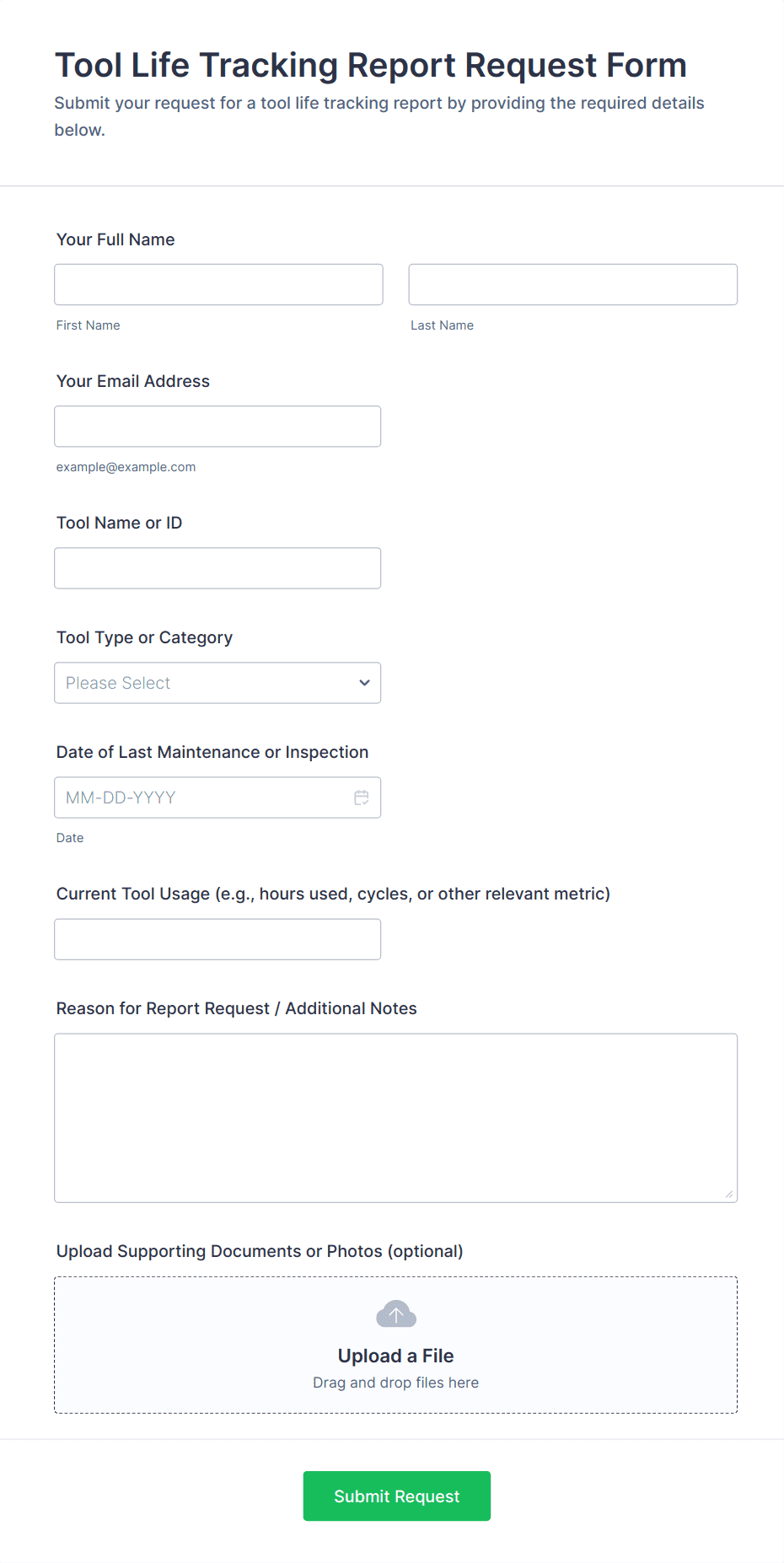Click the MM-DD-YYYY date input
Viewport: 784px width, 1563px height.
pyautogui.click(x=202, y=798)
